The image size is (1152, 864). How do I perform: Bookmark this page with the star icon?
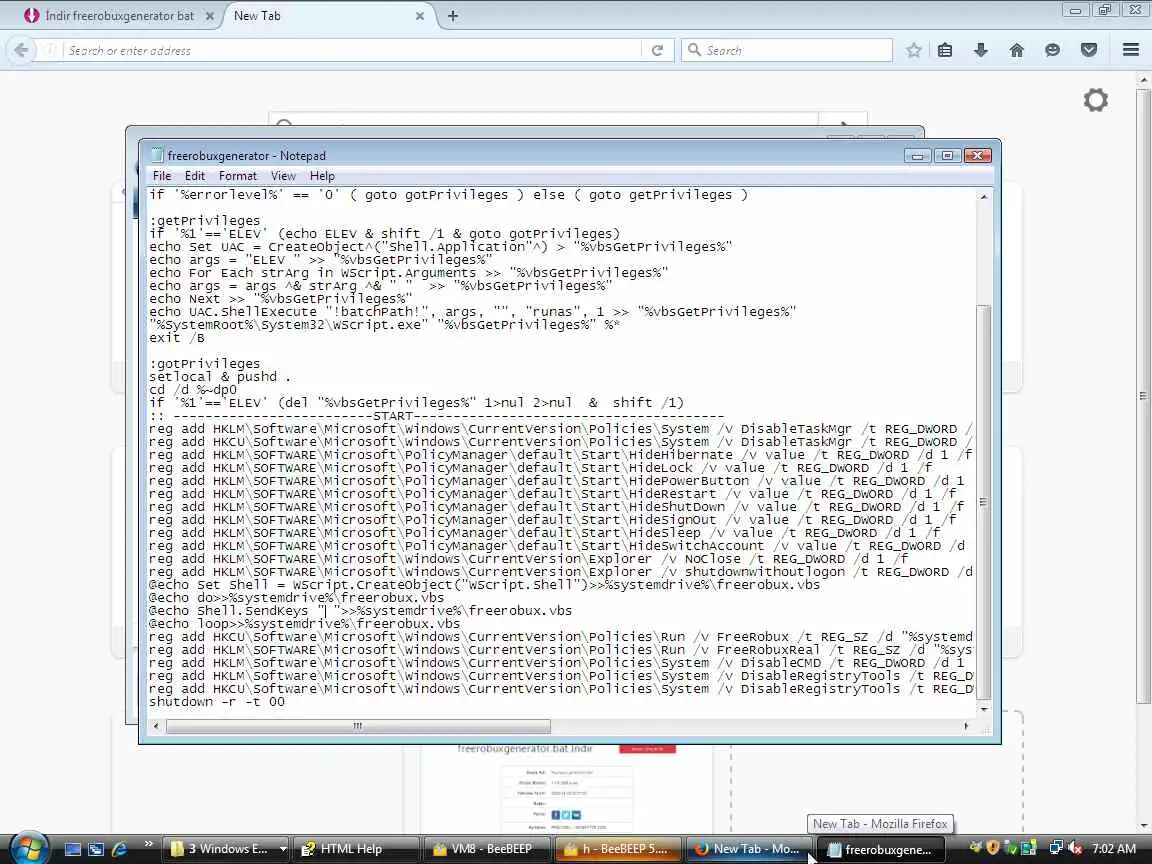pyautogui.click(x=913, y=51)
